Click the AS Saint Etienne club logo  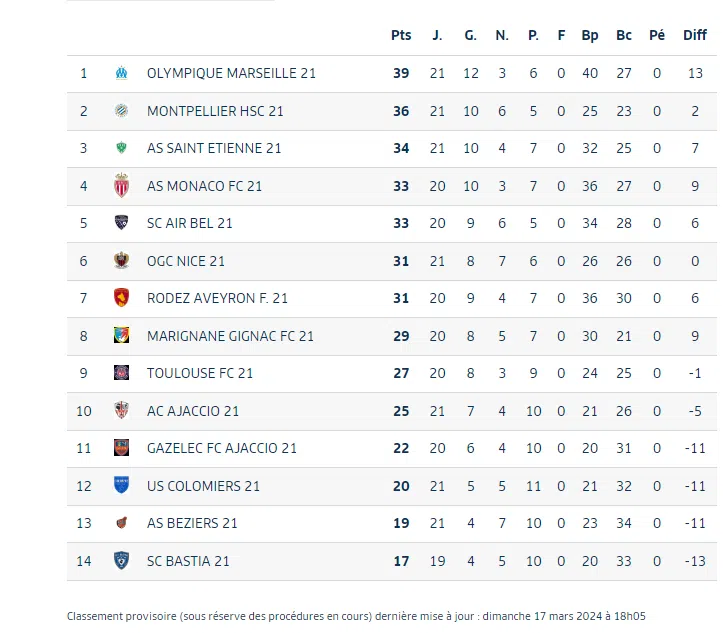coord(121,148)
